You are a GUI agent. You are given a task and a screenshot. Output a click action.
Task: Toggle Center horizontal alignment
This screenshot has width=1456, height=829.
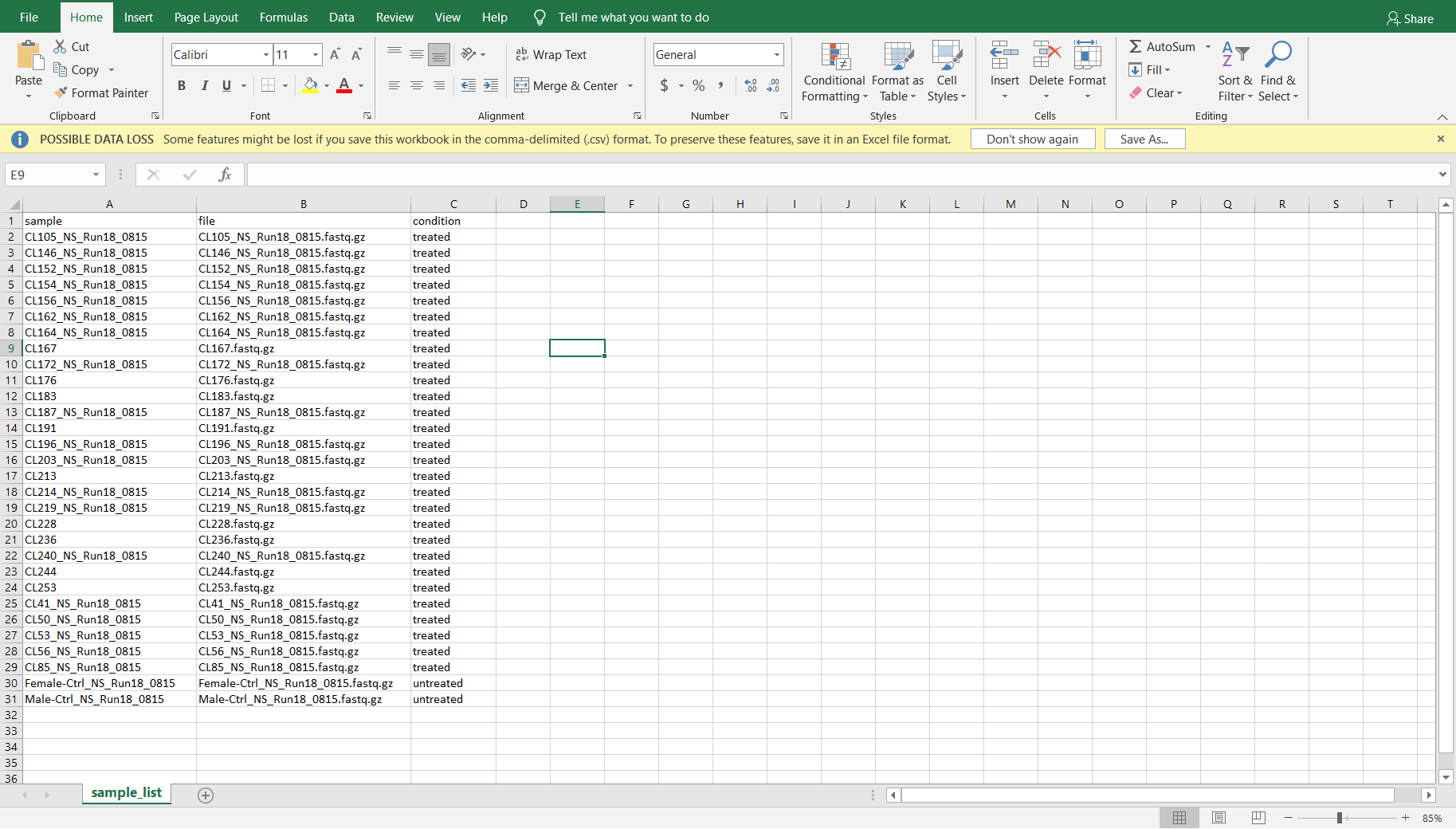(x=417, y=85)
